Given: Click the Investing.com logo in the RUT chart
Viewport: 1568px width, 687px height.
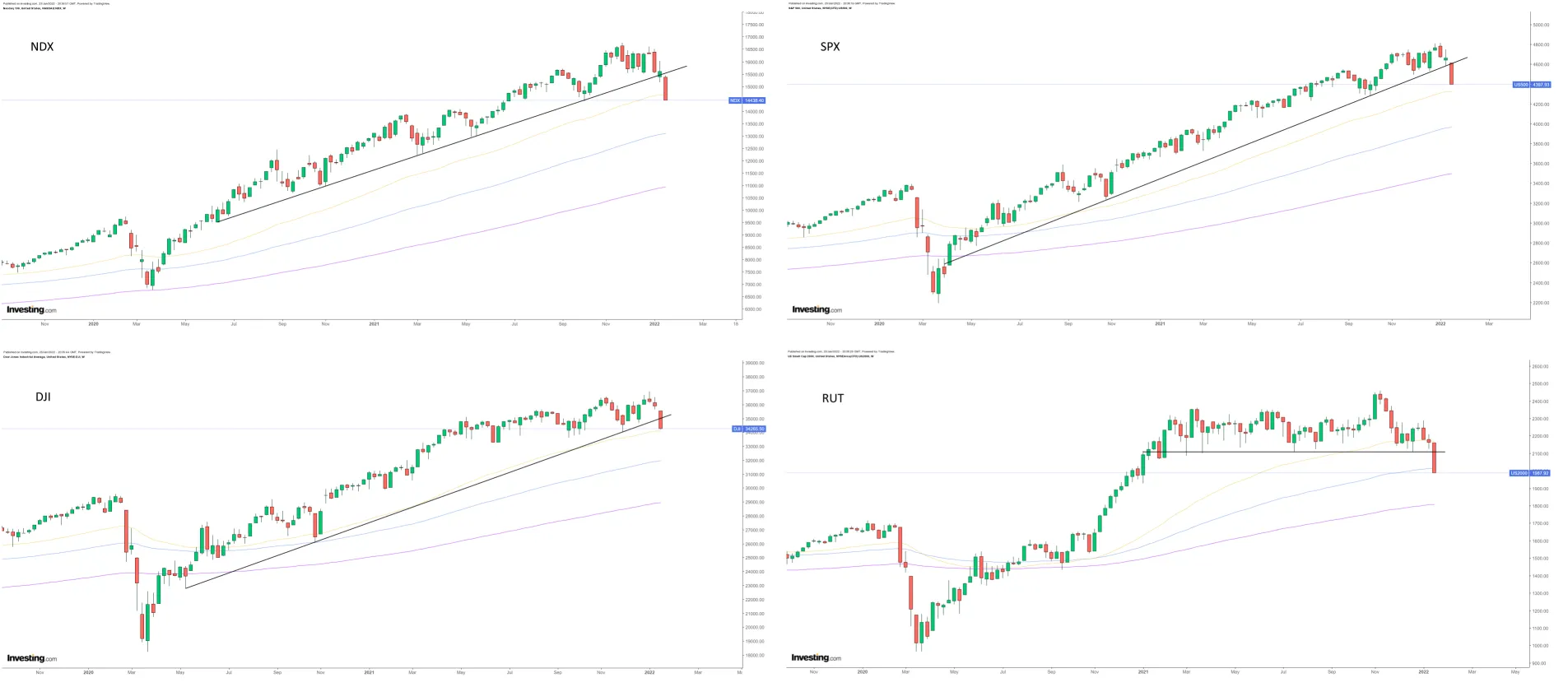Looking at the screenshot, I should coord(816,657).
